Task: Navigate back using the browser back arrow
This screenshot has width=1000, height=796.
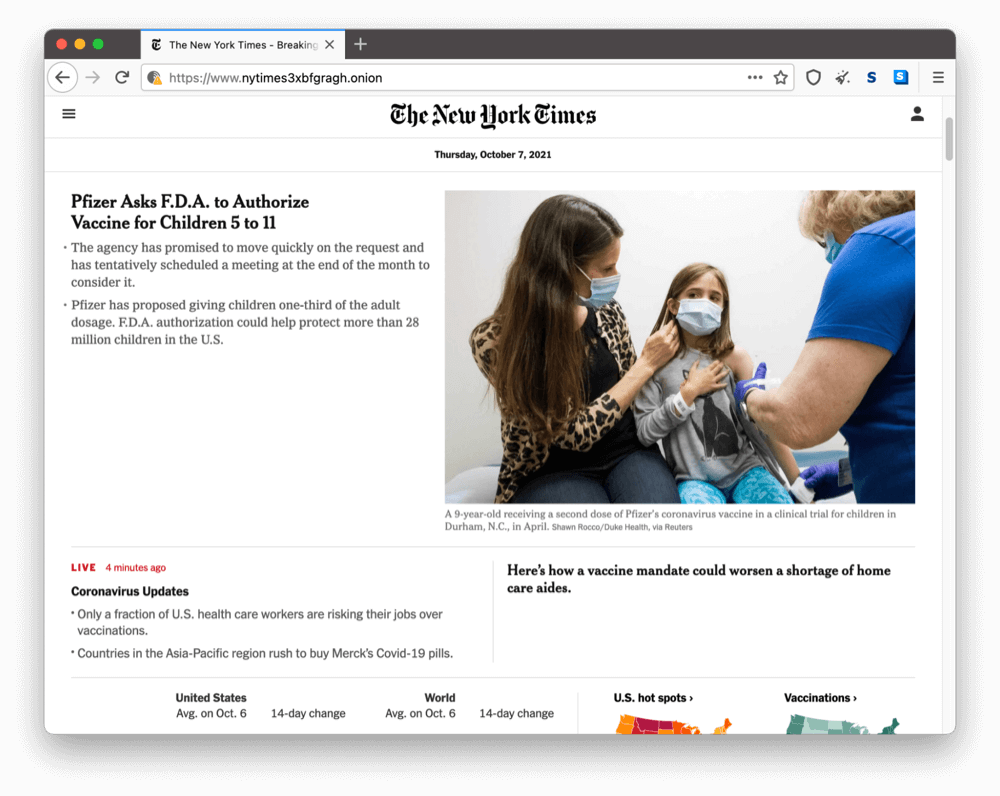Action: coord(62,77)
